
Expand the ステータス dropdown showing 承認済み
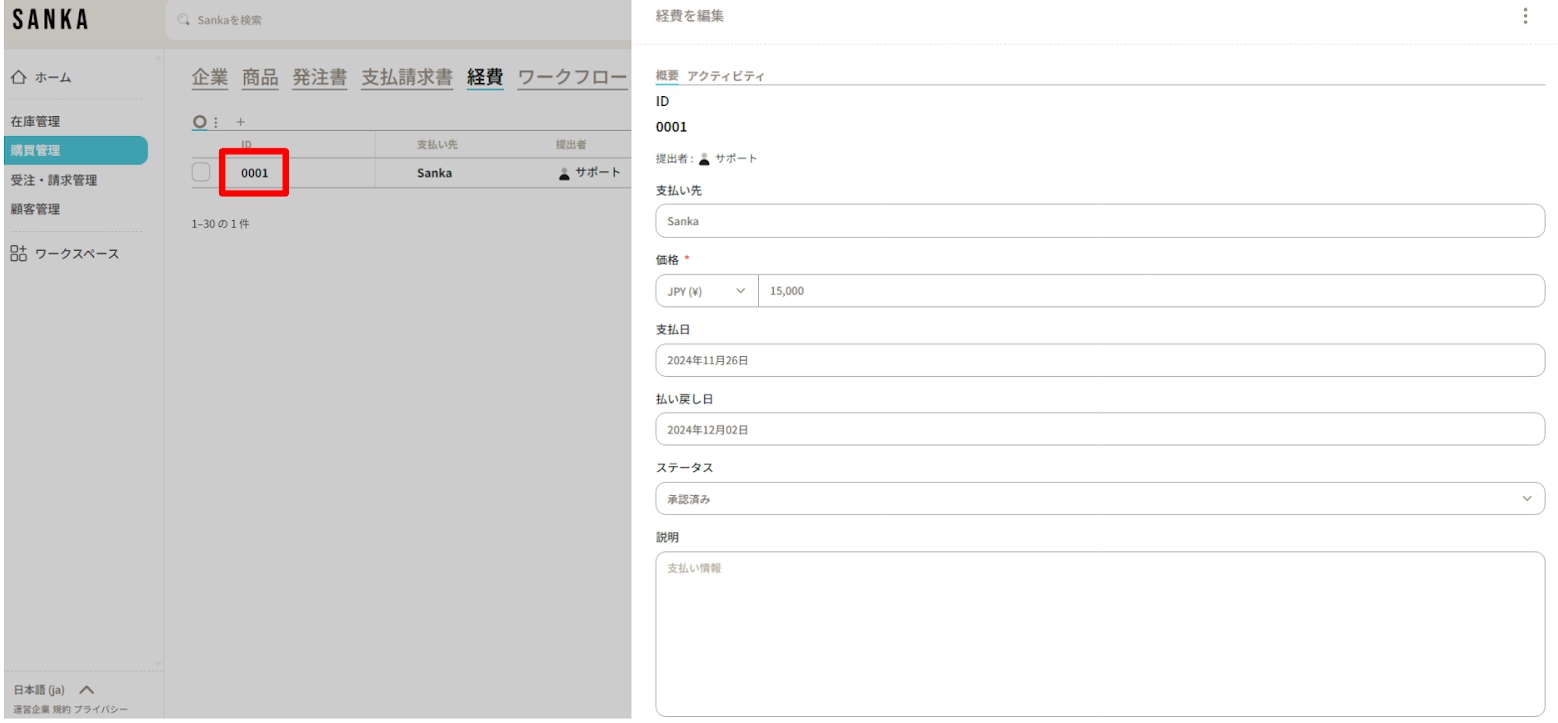(1099, 498)
